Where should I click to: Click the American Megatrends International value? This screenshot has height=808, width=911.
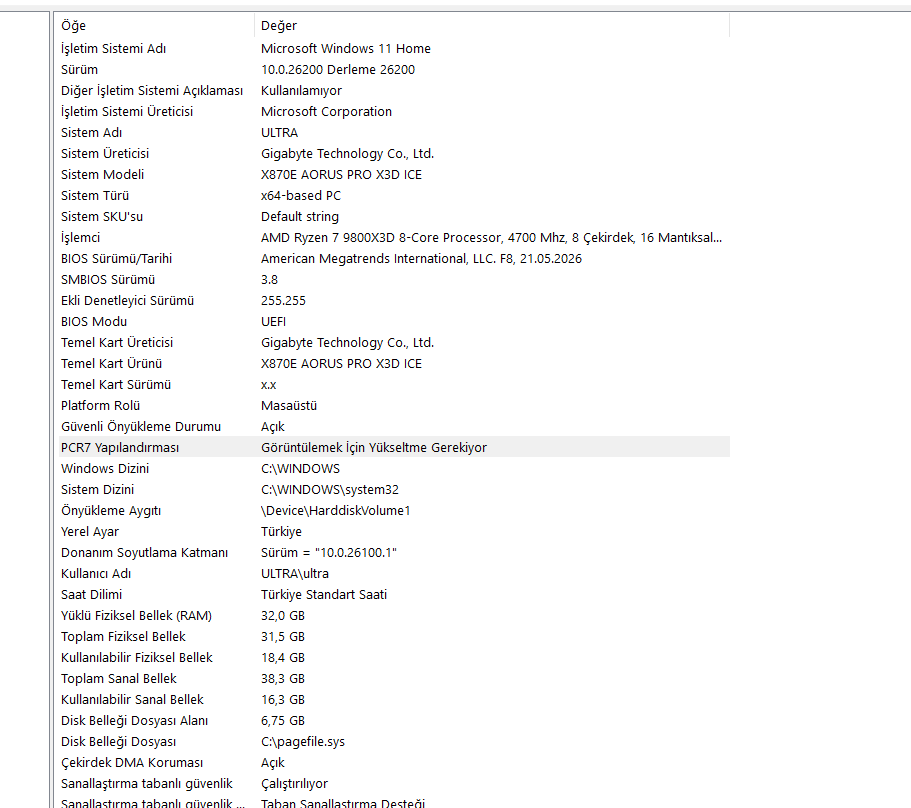[x=421, y=258]
